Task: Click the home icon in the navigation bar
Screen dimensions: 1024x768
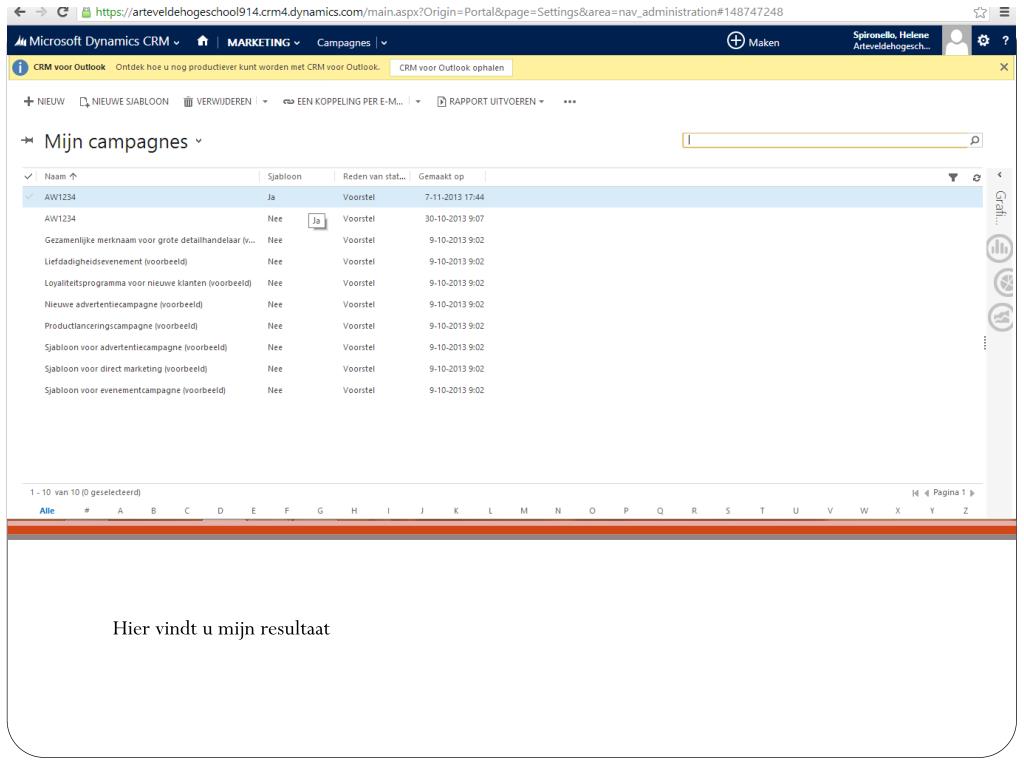Action: (203, 42)
